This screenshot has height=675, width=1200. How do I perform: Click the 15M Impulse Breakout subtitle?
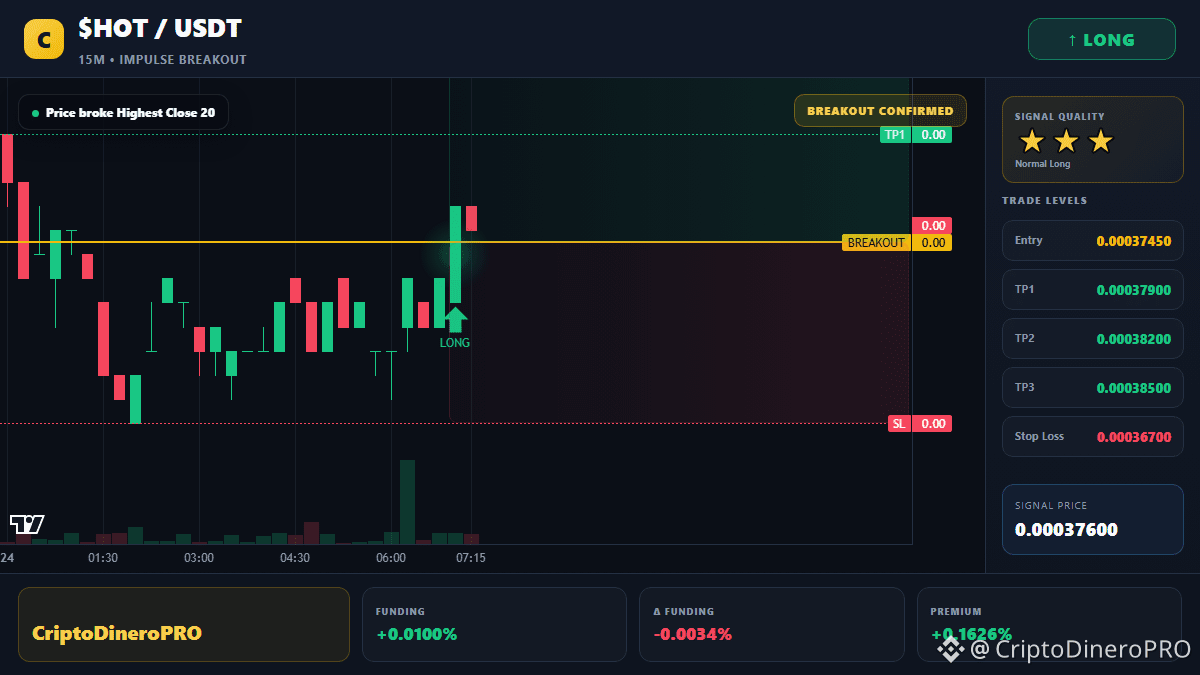(x=162, y=60)
